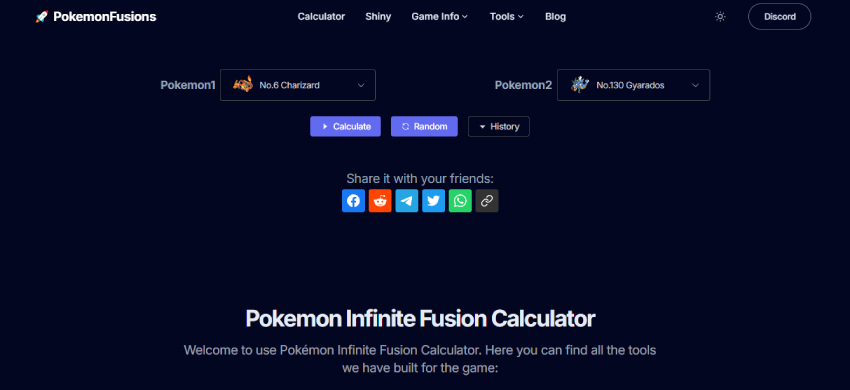Open the Blog nav item

[x=555, y=17]
